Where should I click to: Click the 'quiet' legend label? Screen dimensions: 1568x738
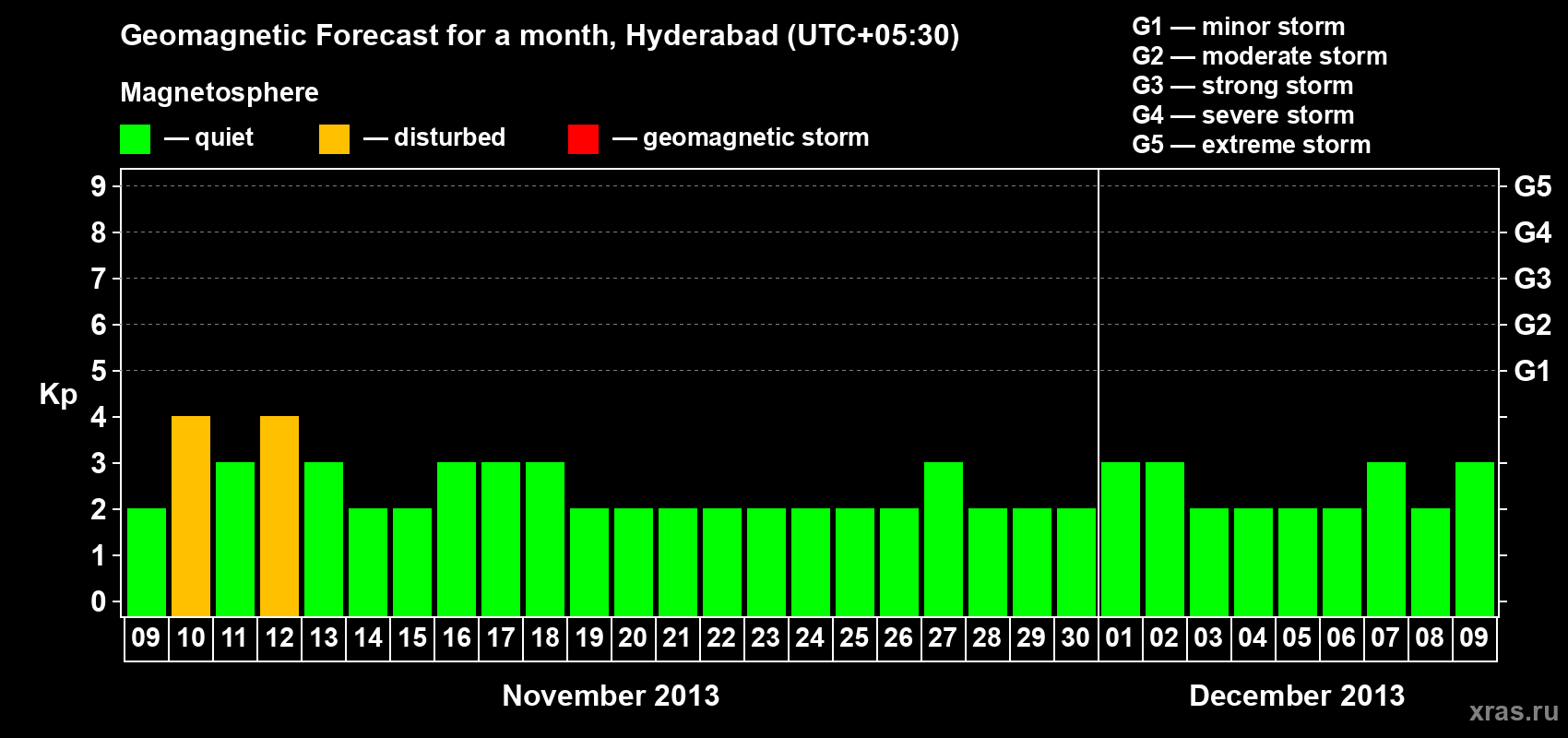[224, 137]
